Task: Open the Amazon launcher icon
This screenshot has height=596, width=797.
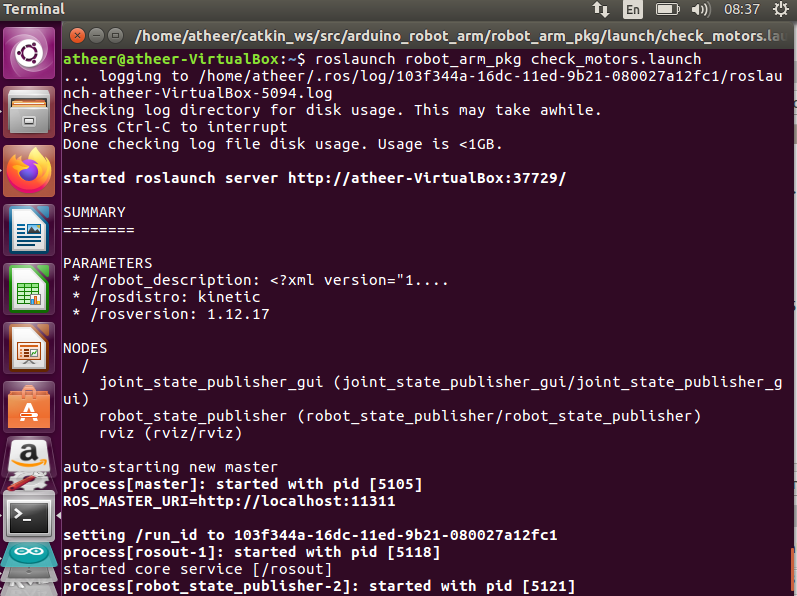Action: (29, 457)
